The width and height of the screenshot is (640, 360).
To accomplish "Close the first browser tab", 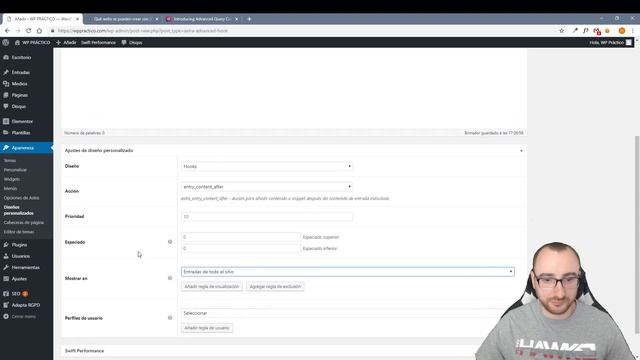I will (77, 19).
